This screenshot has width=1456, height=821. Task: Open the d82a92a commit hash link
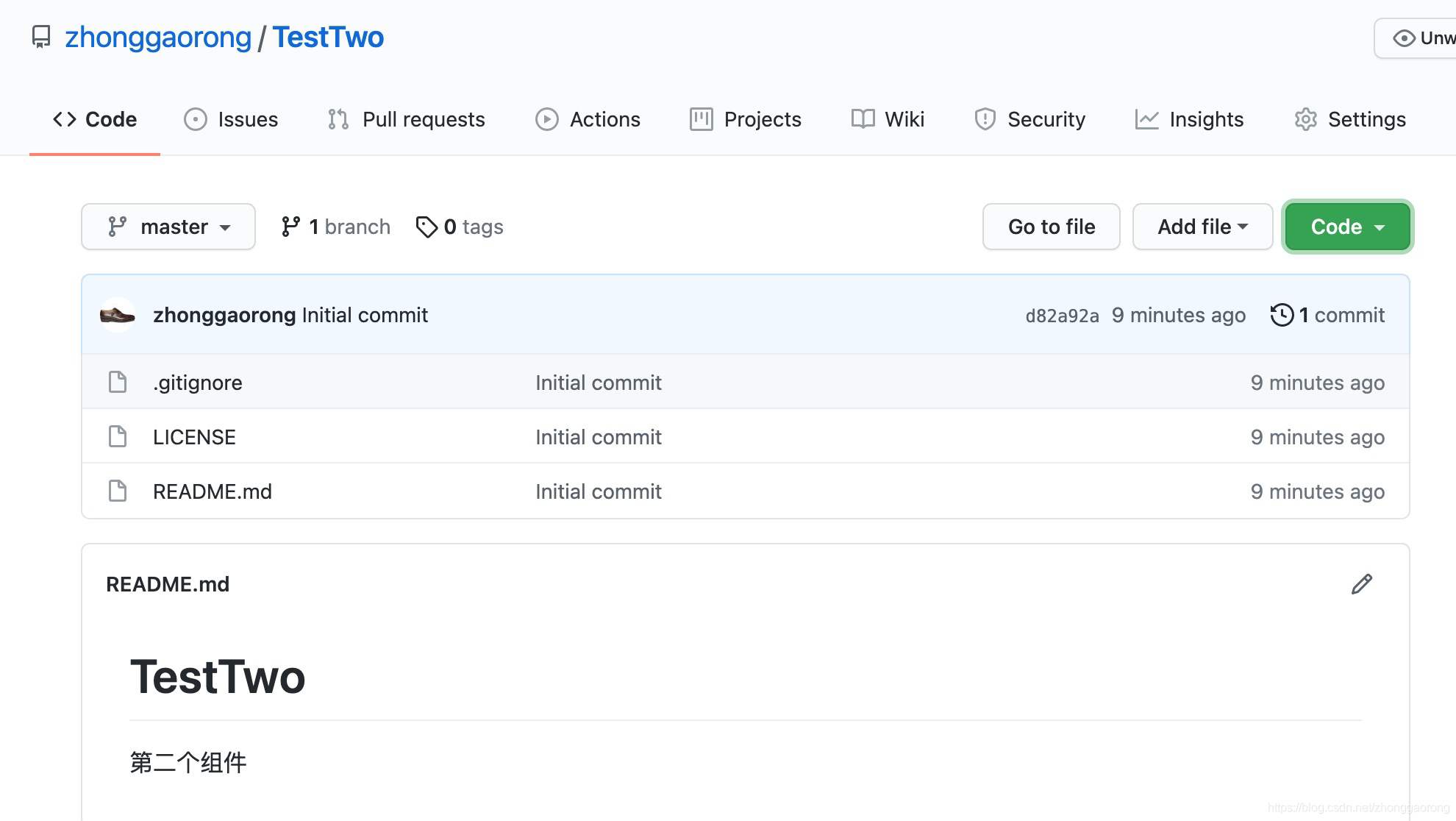(x=1062, y=316)
